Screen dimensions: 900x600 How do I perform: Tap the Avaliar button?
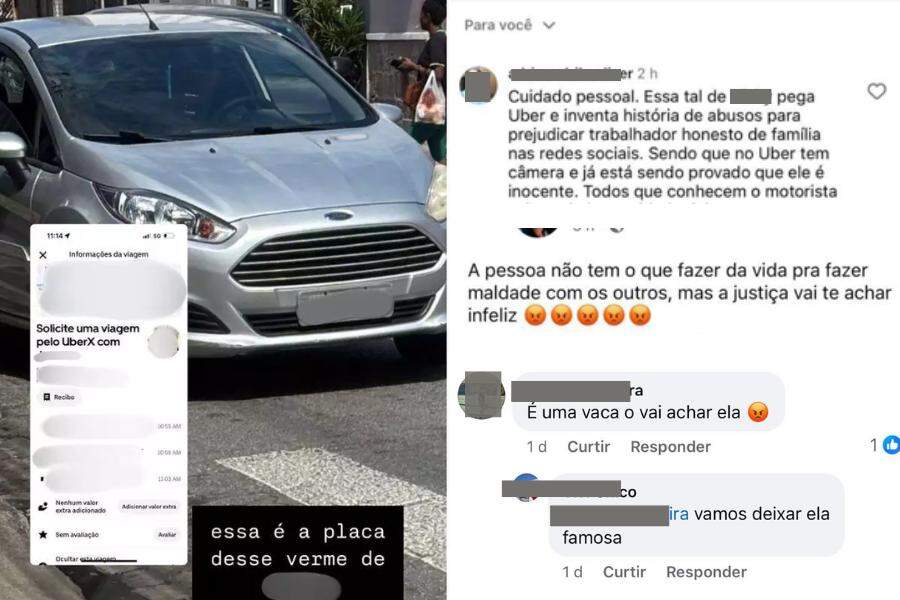pyautogui.click(x=167, y=535)
